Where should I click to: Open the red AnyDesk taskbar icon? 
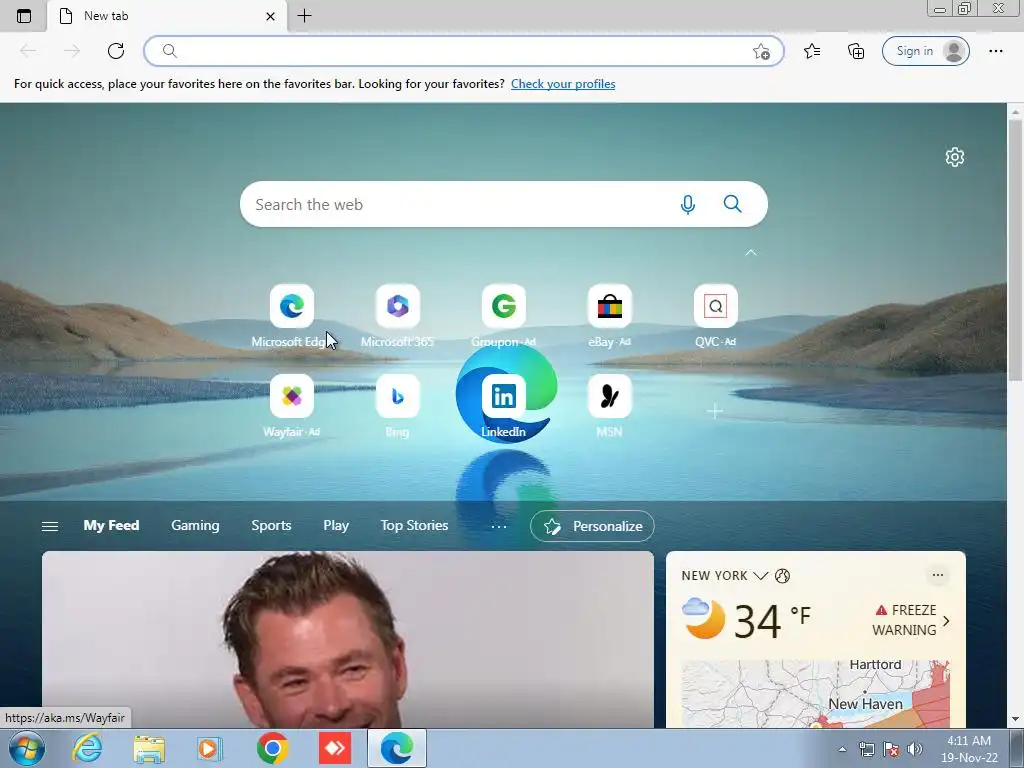coord(335,748)
